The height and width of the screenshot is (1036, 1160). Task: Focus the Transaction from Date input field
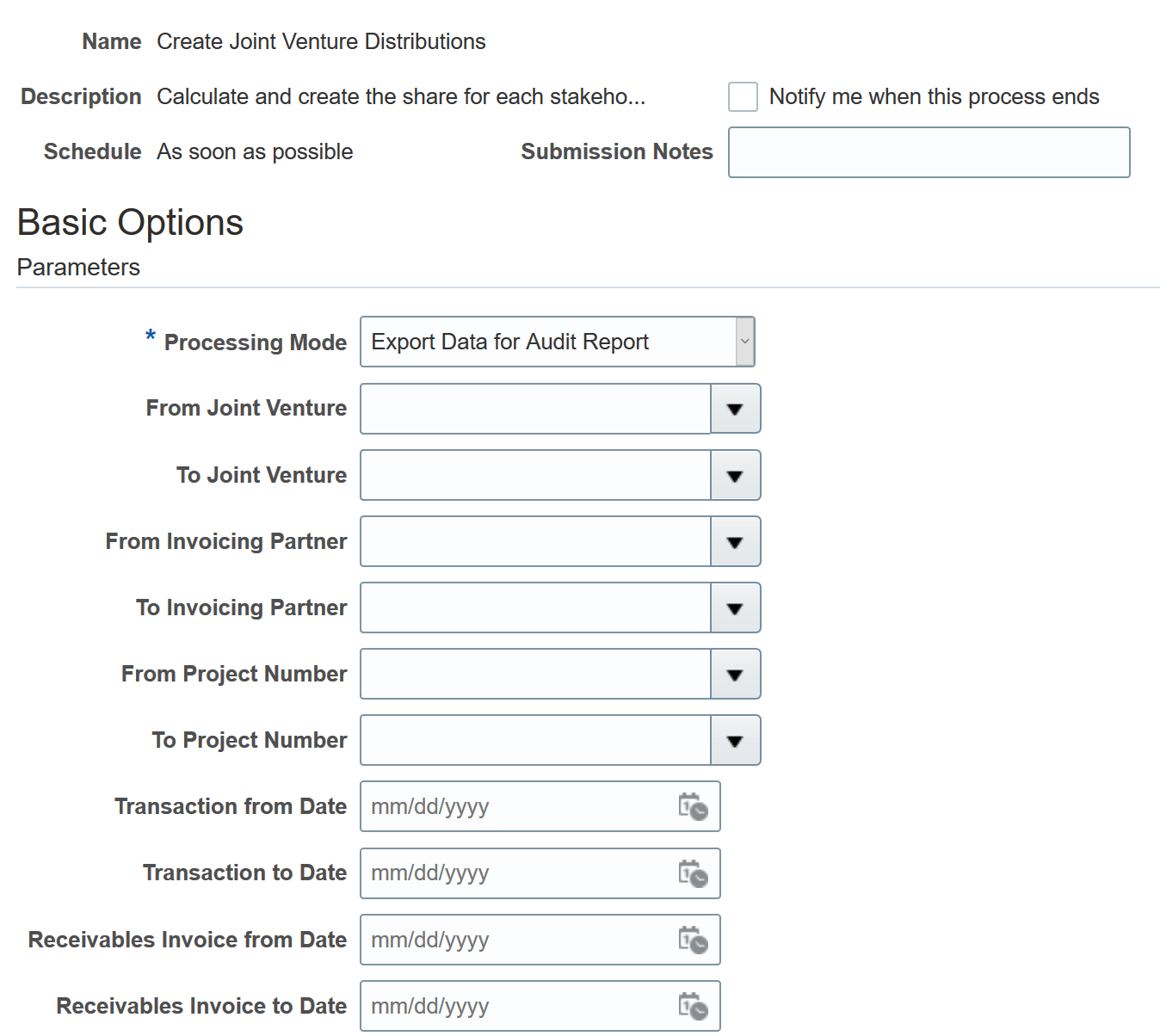point(516,807)
